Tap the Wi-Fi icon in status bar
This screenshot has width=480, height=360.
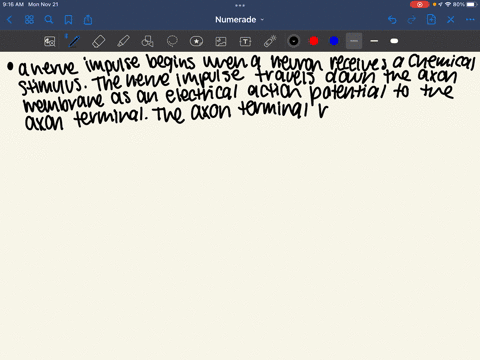448,4
